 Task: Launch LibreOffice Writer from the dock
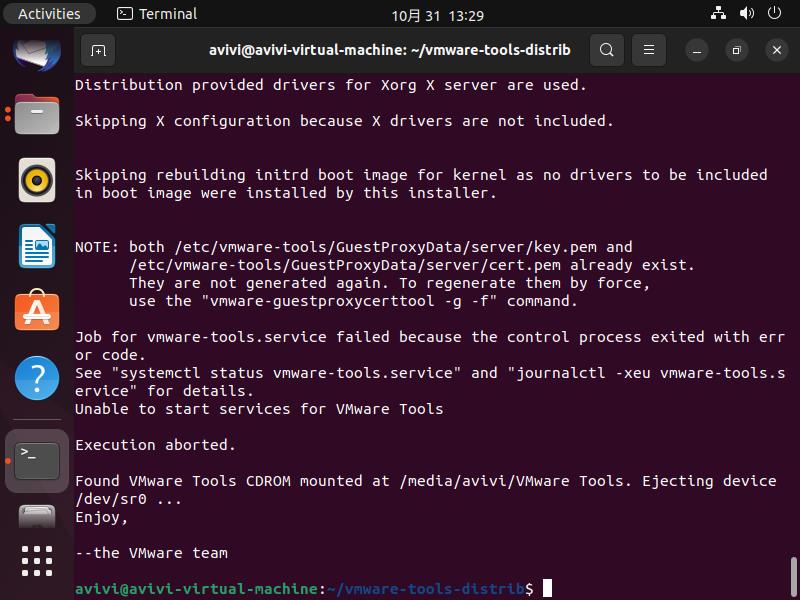[37, 247]
